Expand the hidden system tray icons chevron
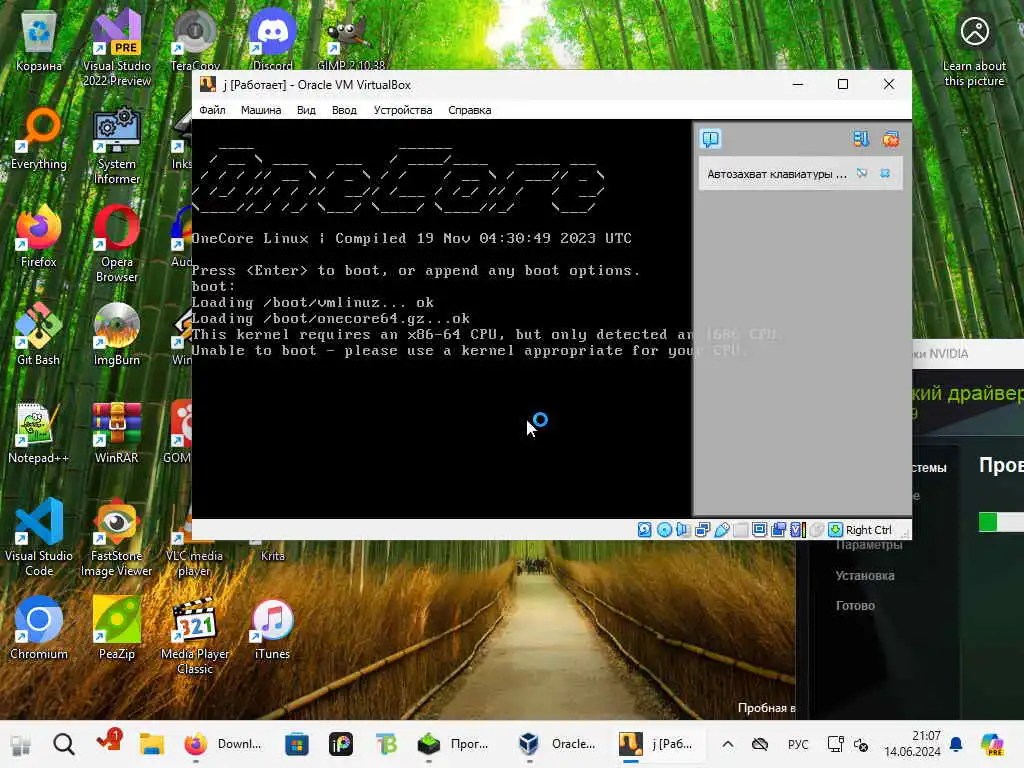 728,744
